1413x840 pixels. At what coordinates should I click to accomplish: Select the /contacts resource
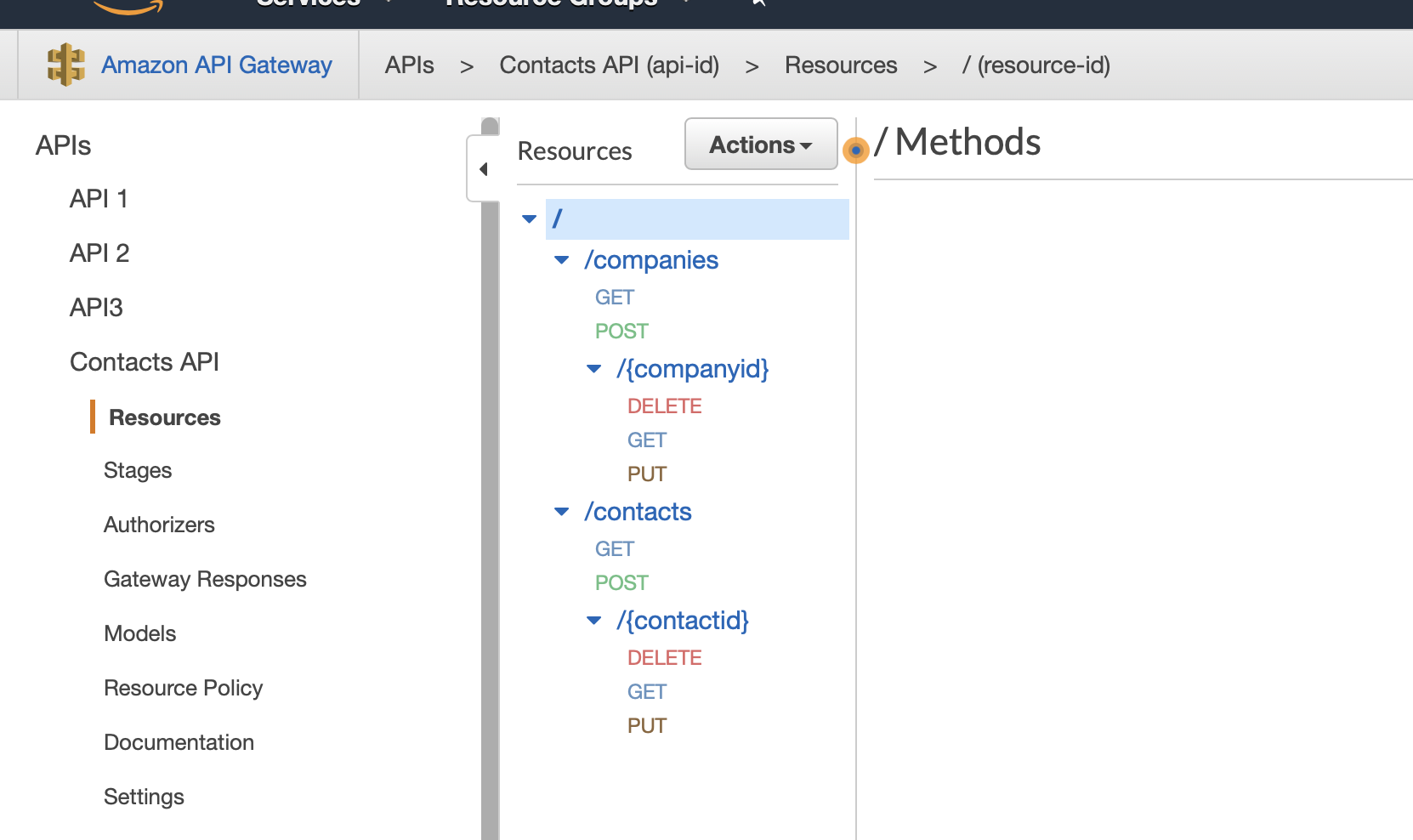(x=638, y=512)
